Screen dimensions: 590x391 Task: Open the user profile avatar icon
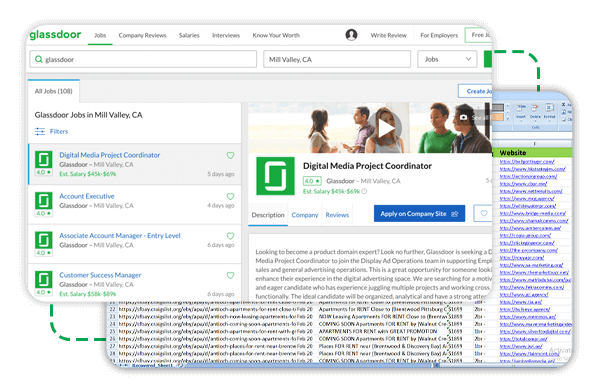[351, 35]
